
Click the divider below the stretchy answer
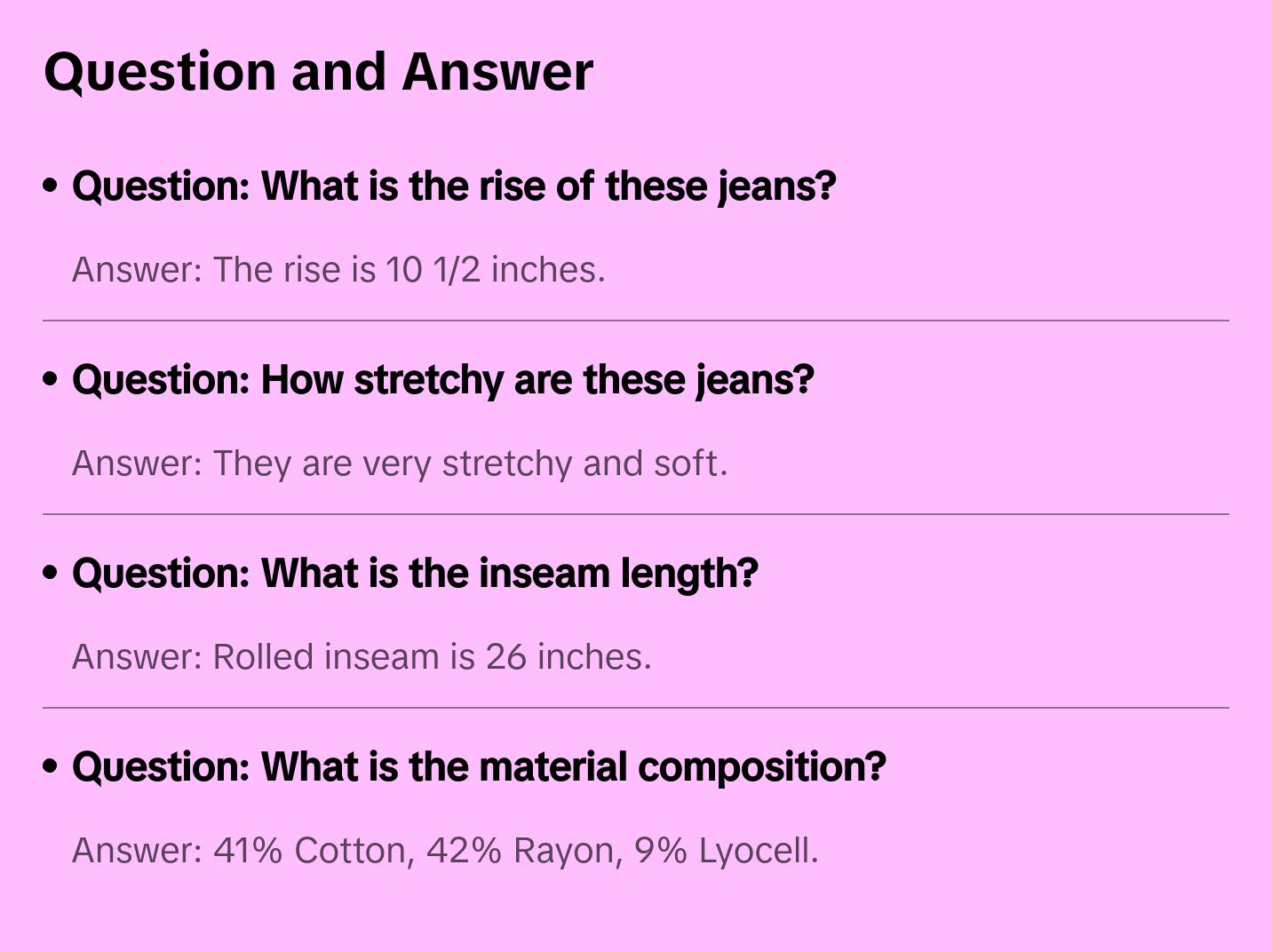636,514
